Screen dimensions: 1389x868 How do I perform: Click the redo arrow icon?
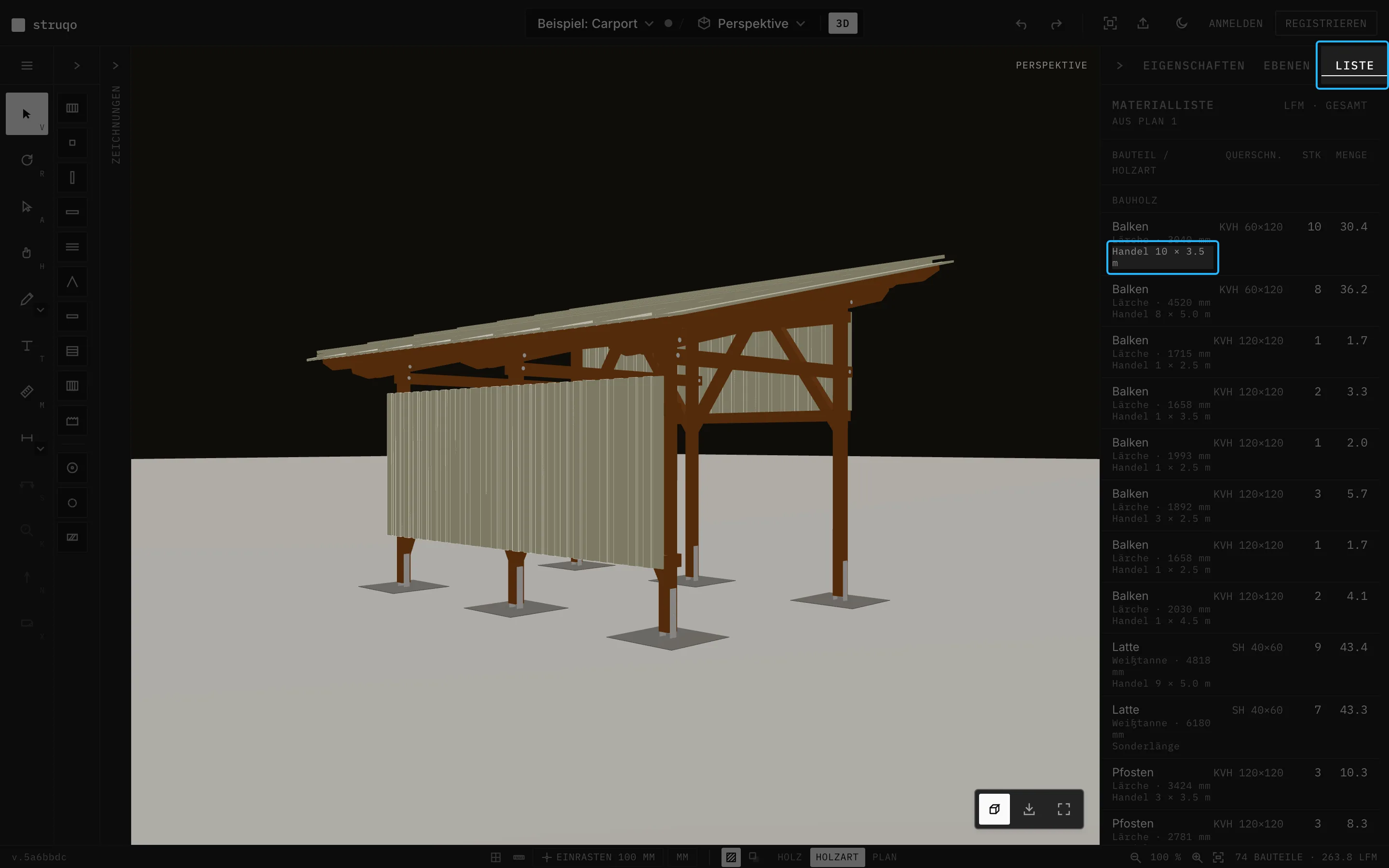(1056, 24)
